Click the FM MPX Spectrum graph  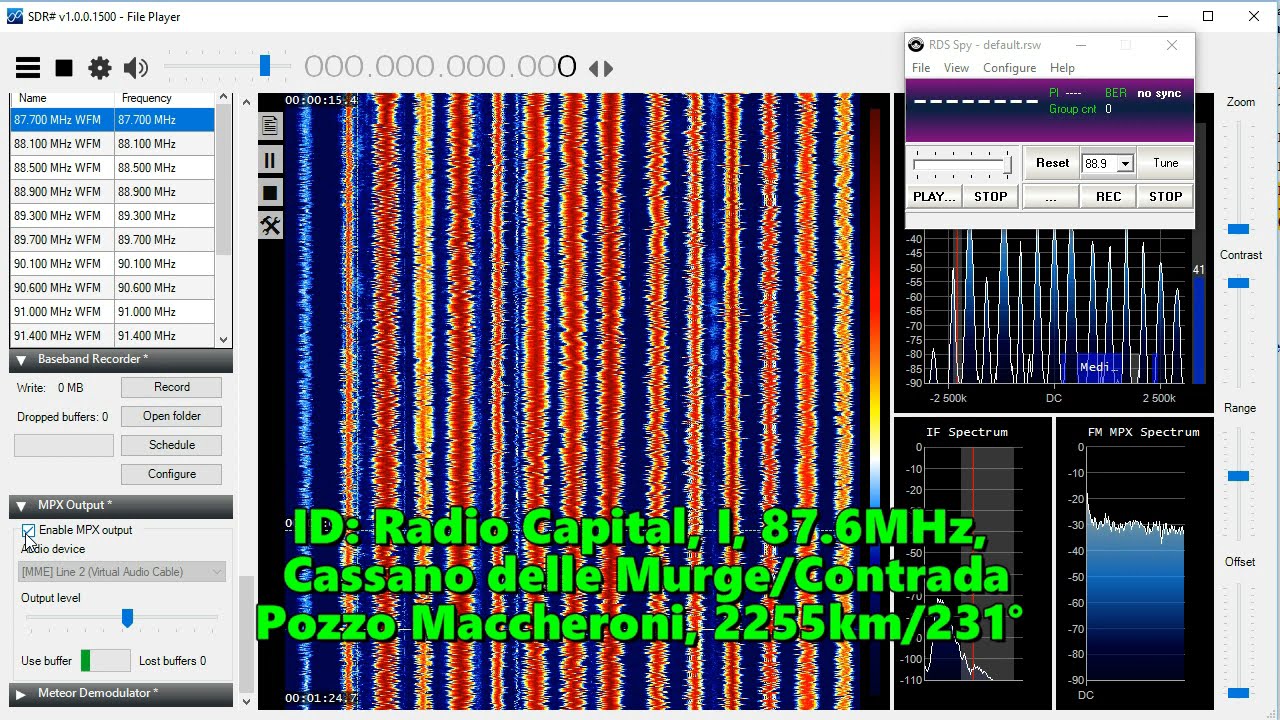point(1136,564)
